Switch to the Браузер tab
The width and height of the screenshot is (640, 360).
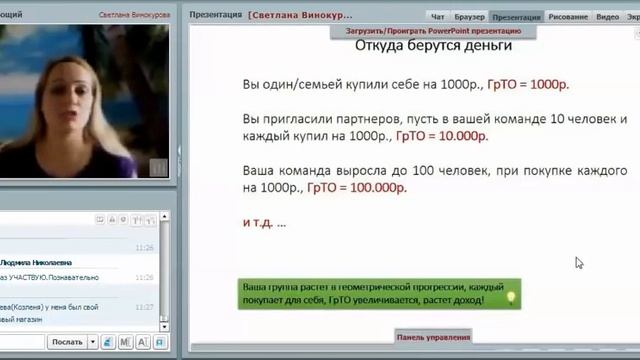coord(469,17)
